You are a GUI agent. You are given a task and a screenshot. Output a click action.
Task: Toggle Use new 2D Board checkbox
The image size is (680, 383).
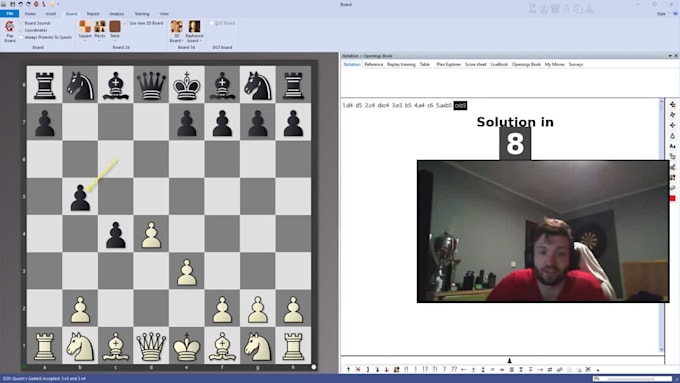[x=126, y=23]
